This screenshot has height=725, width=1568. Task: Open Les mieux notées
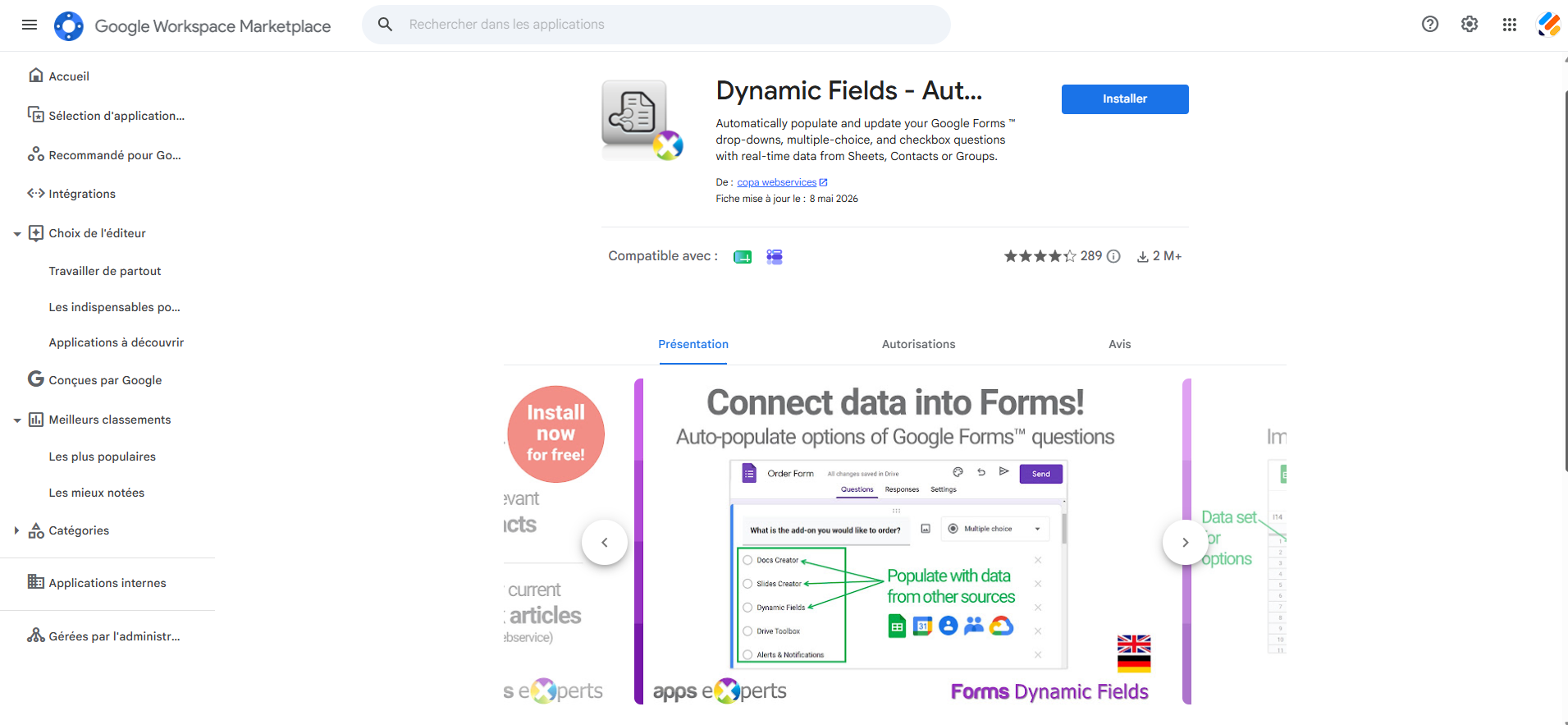click(x=96, y=493)
